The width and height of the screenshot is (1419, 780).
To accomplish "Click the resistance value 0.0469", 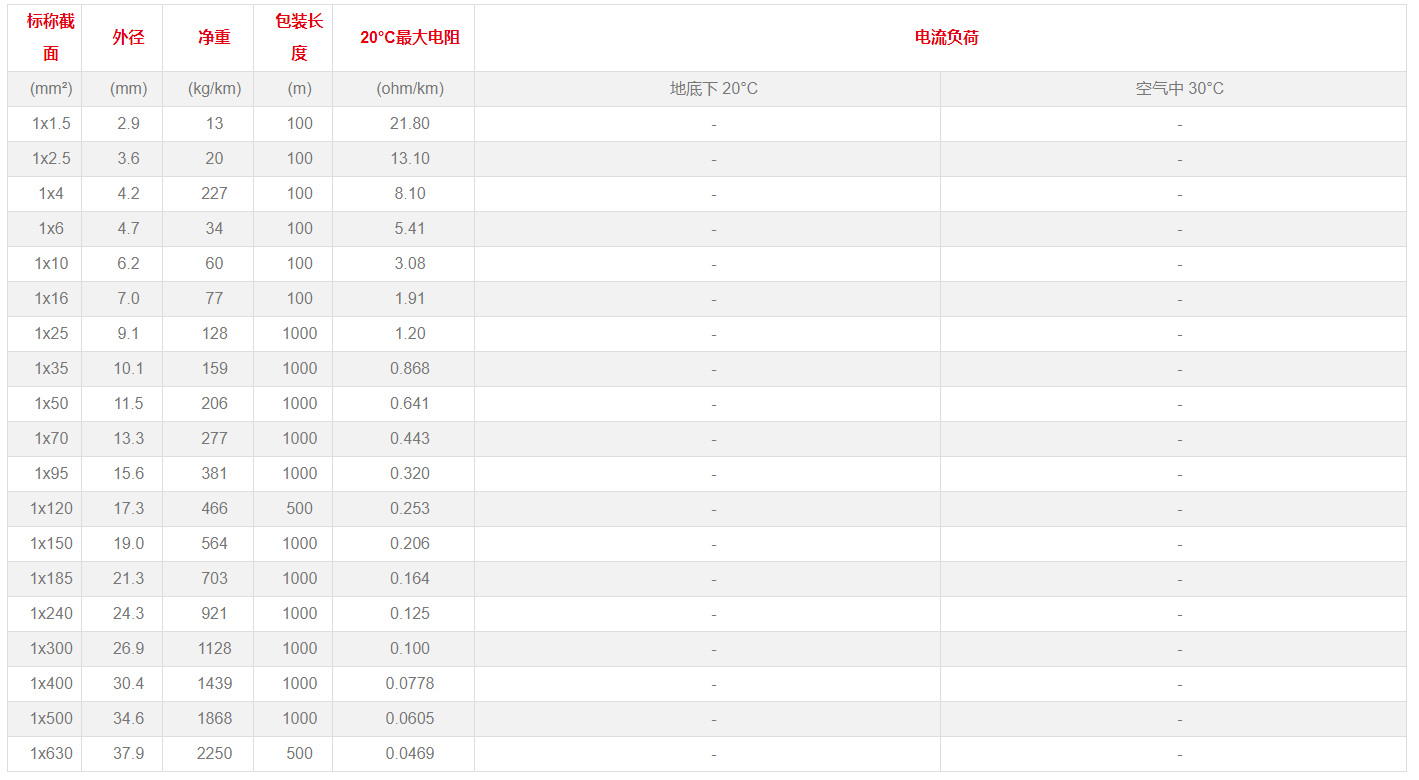I will pos(410,753).
